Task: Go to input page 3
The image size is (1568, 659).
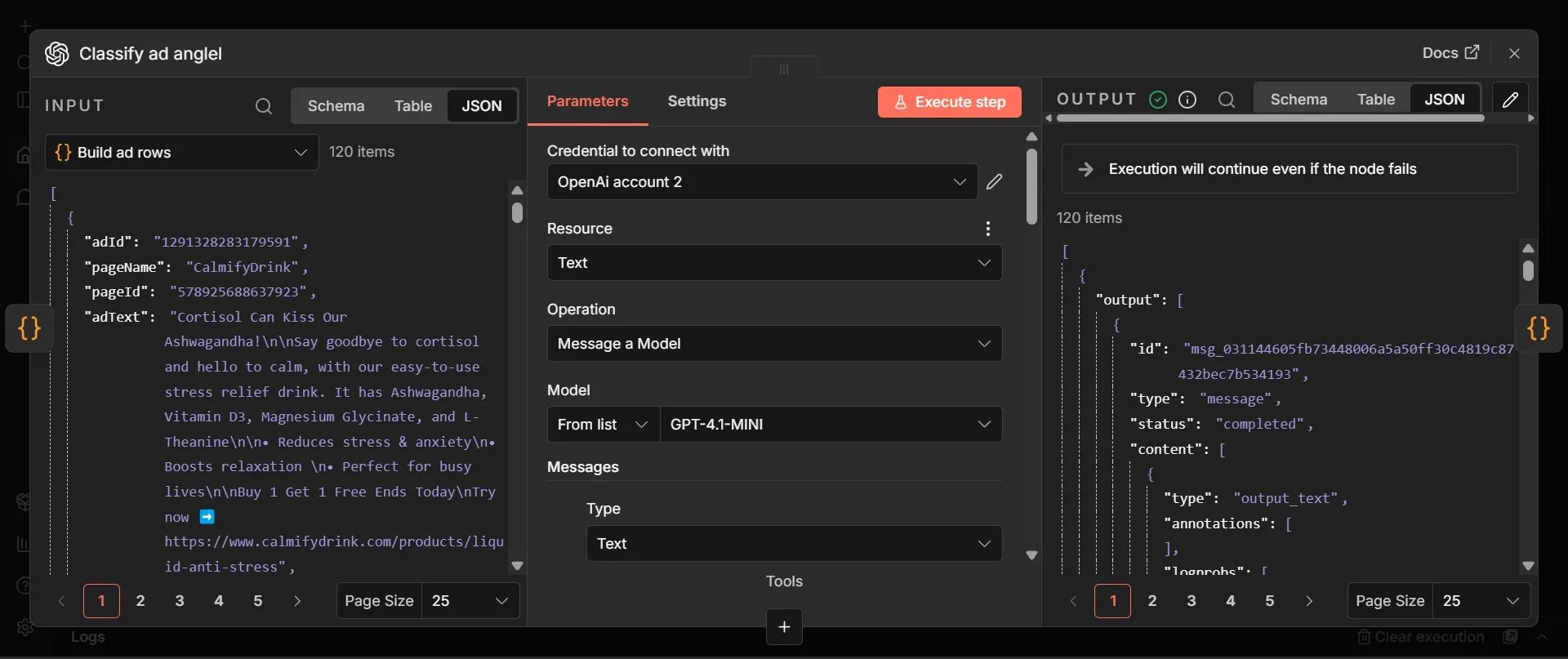Action: point(180,601)
